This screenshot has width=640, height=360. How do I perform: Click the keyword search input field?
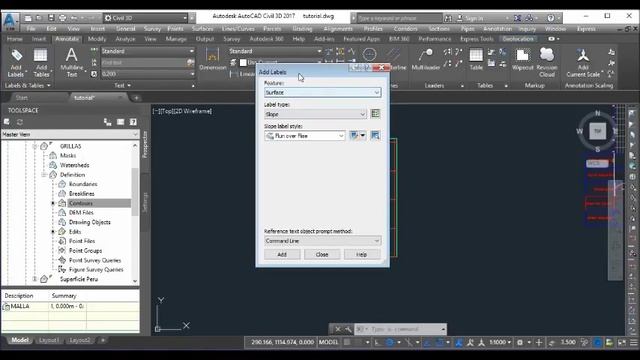pos(399,18)
